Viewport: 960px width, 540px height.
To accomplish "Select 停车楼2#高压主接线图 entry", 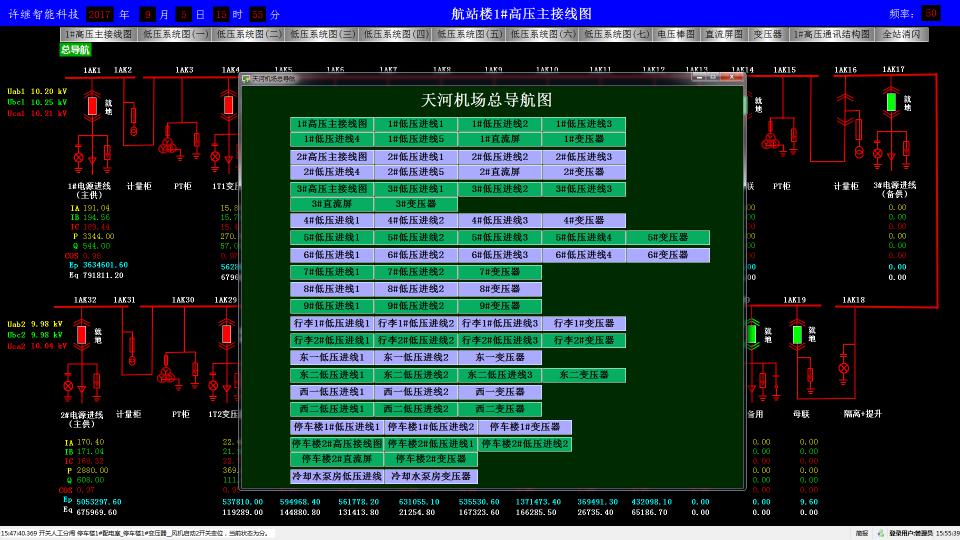I will click(337, 444).
